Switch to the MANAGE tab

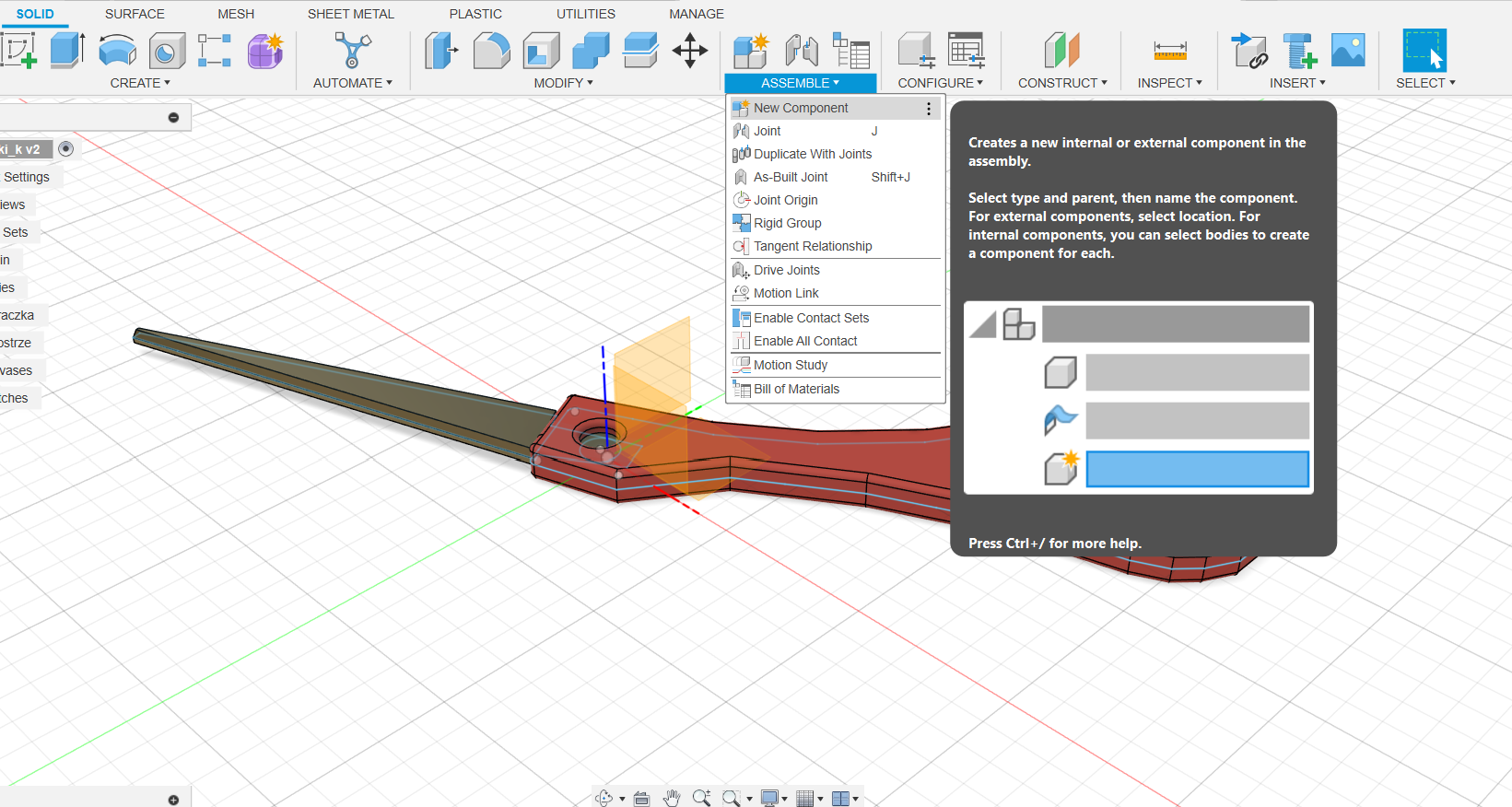point(697,14)
